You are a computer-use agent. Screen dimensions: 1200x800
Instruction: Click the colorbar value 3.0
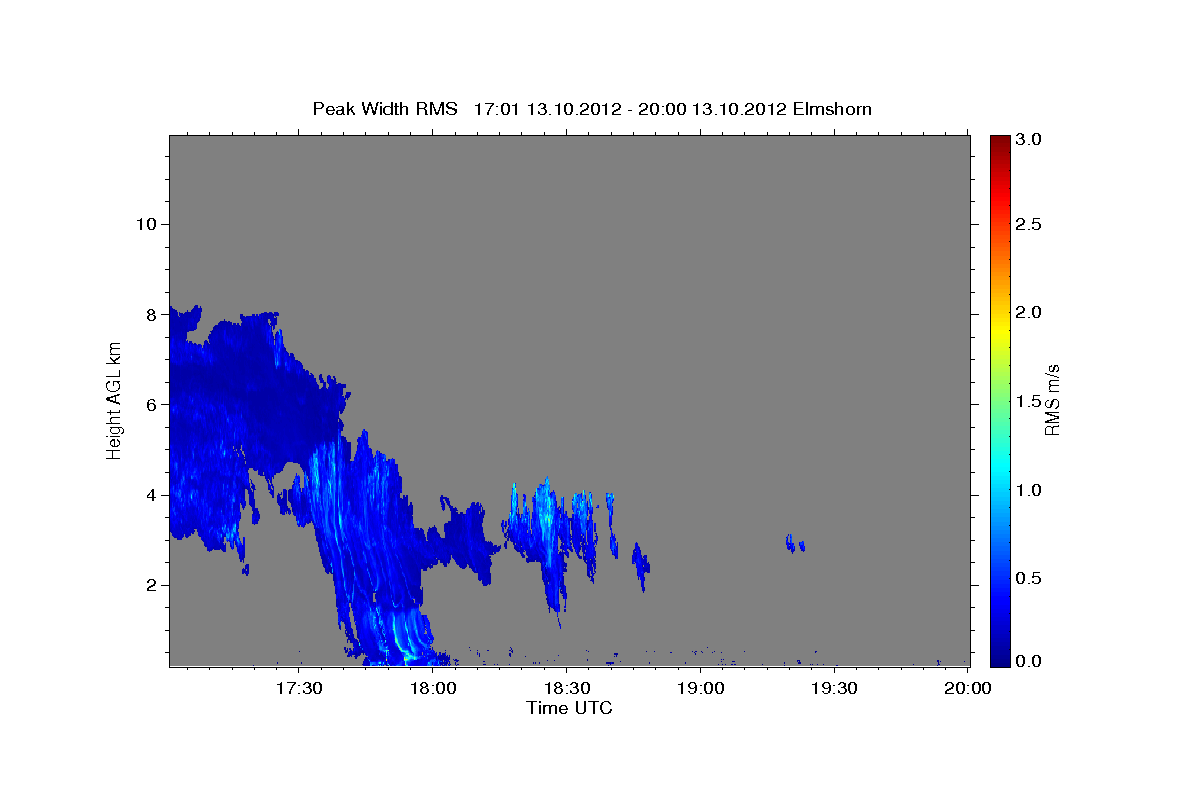pos(1029,139)
